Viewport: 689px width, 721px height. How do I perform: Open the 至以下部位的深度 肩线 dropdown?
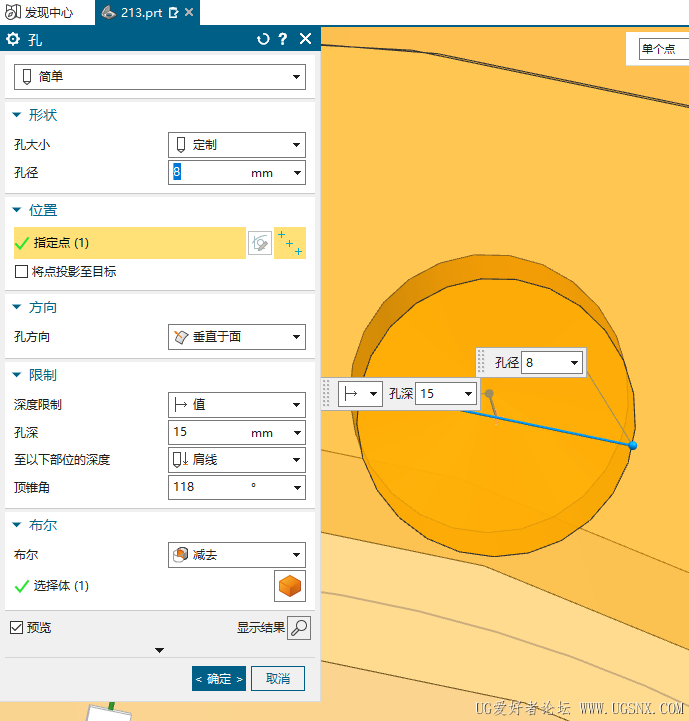[236, 460]
